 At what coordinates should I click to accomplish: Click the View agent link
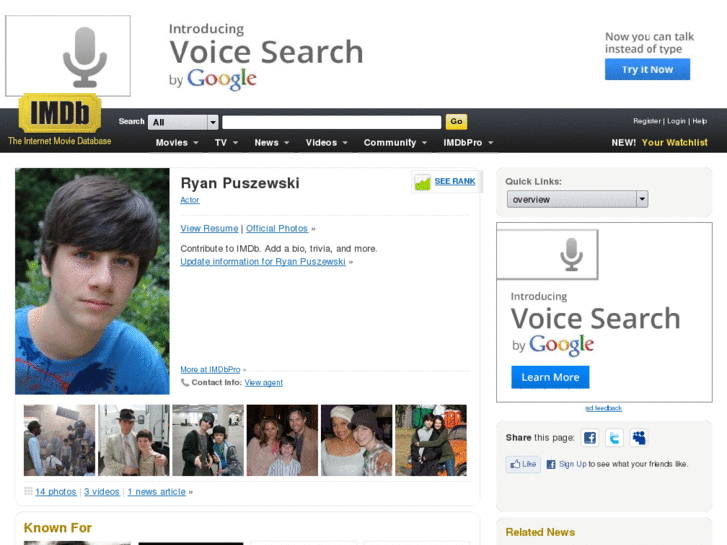(x=263, y=383)
